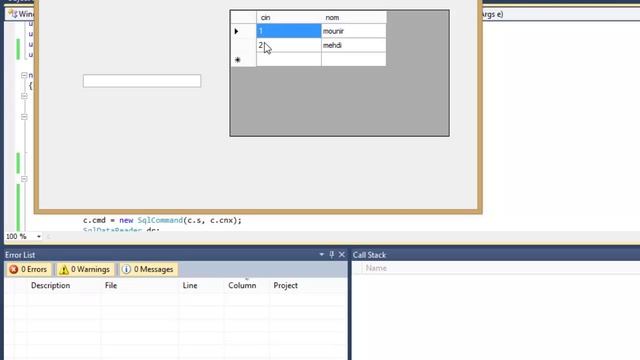Click the empty nom cell in new row
The height and width of the screenshot is (360, 640).
point(353,60)
